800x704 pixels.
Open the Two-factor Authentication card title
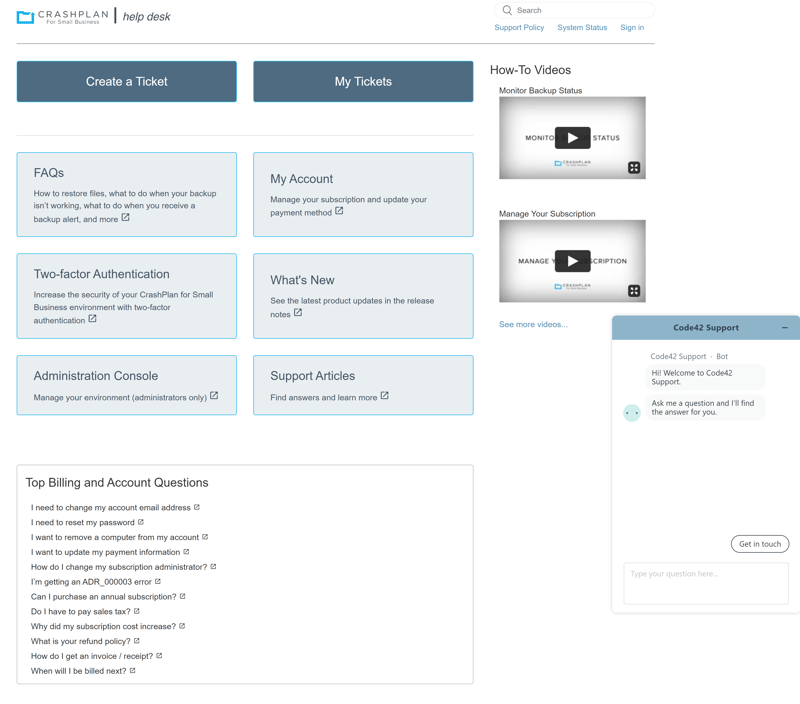point(102,274)
